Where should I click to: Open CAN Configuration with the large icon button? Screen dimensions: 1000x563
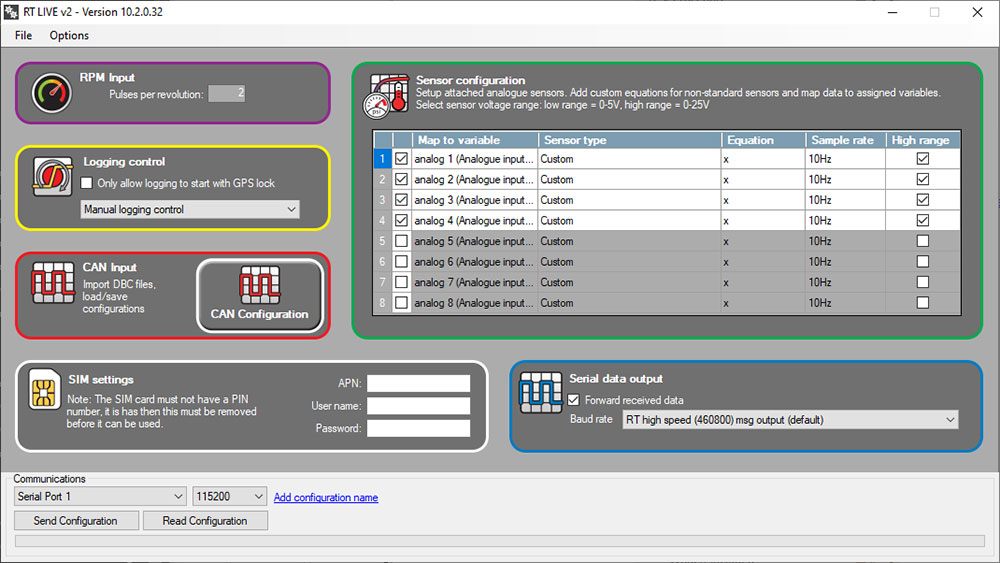260,295
